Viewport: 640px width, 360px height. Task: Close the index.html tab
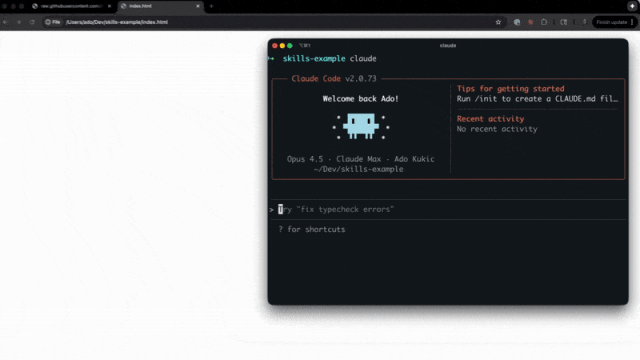click(x=198, y=6)
